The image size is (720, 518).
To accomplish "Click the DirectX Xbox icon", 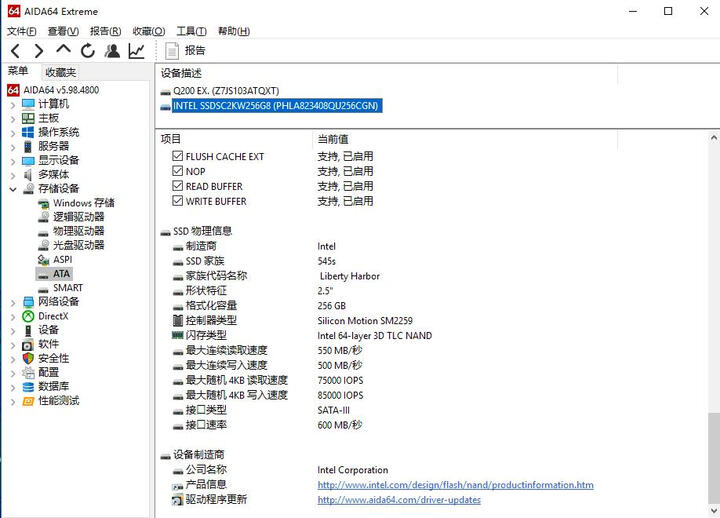I will (x=28, y=316).
